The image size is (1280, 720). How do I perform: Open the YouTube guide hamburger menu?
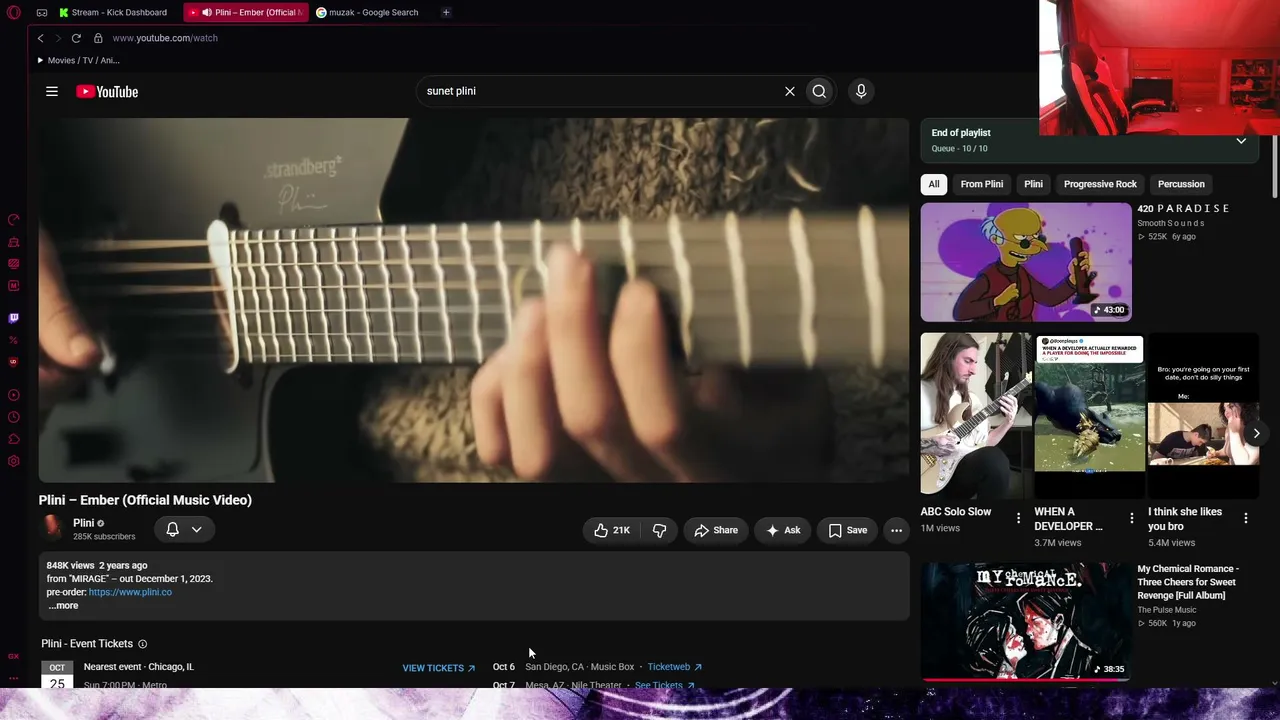coord(52,91)
